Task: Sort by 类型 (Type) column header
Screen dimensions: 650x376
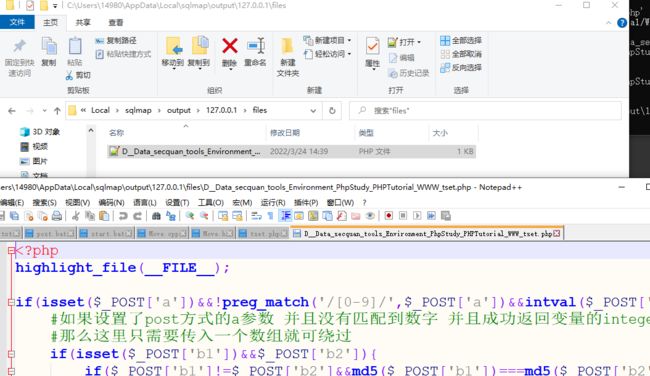Action: (x=366, y=133)
